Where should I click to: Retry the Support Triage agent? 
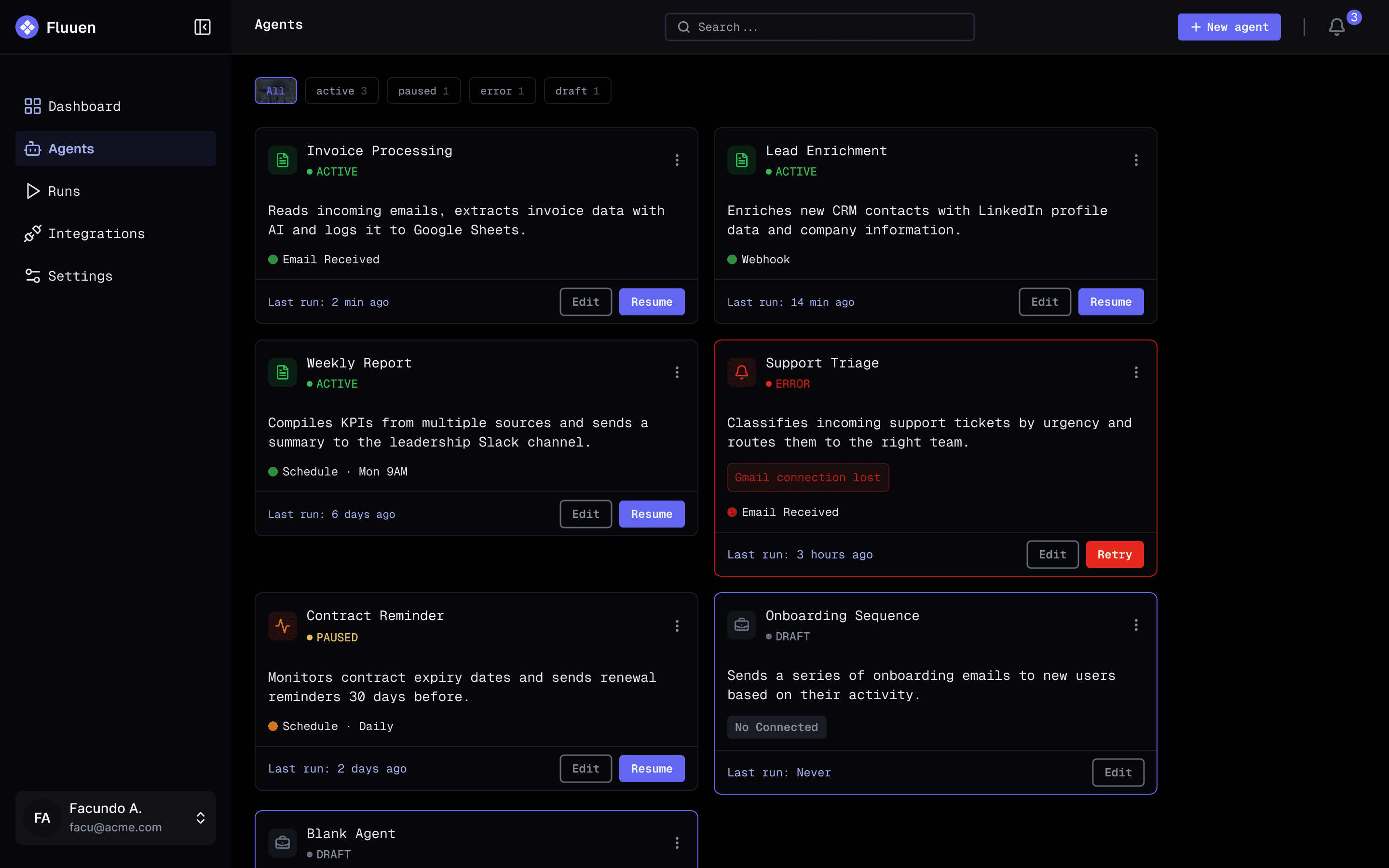pos(1115,555)
